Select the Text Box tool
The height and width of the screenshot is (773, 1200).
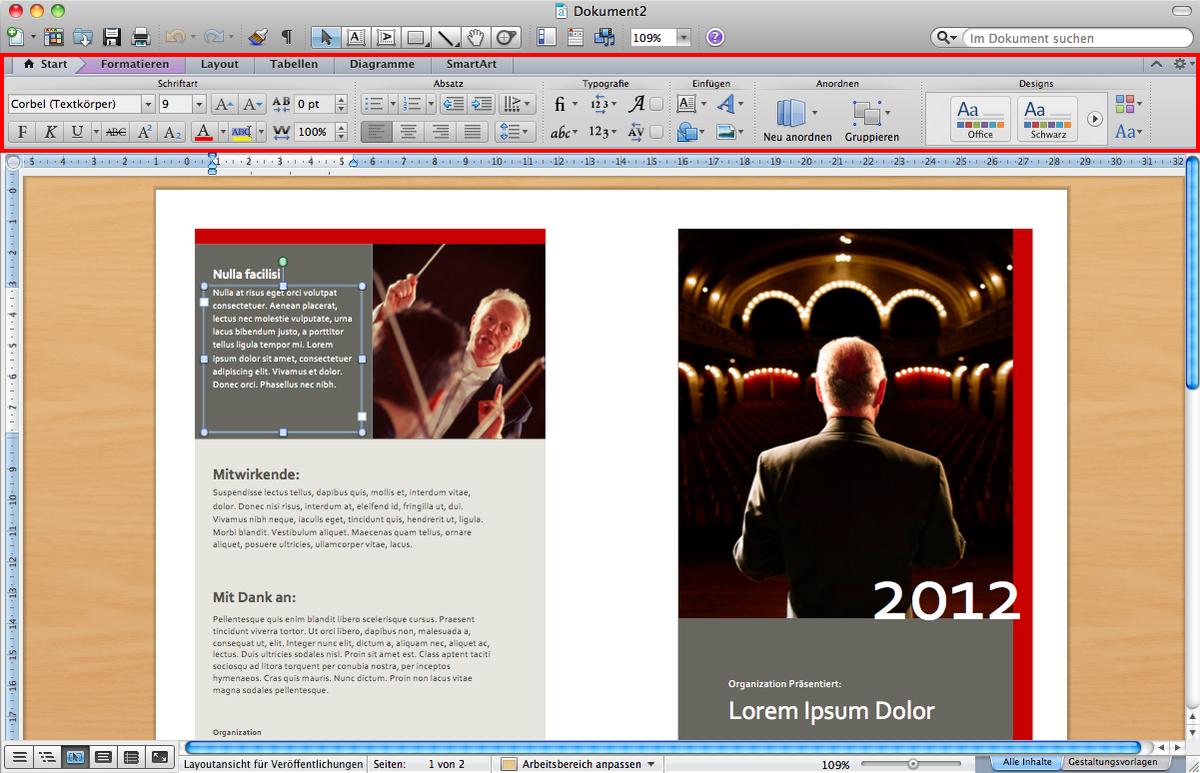pos(355,37)
